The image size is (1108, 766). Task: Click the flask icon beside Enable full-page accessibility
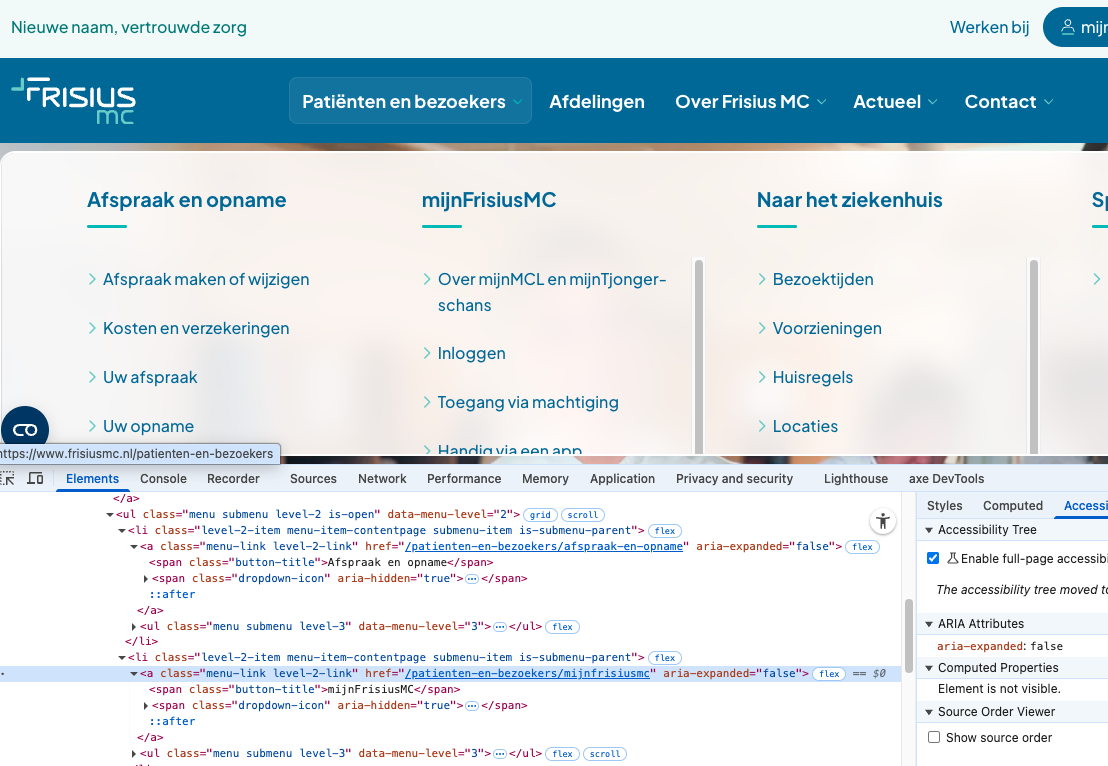point(953,558)
